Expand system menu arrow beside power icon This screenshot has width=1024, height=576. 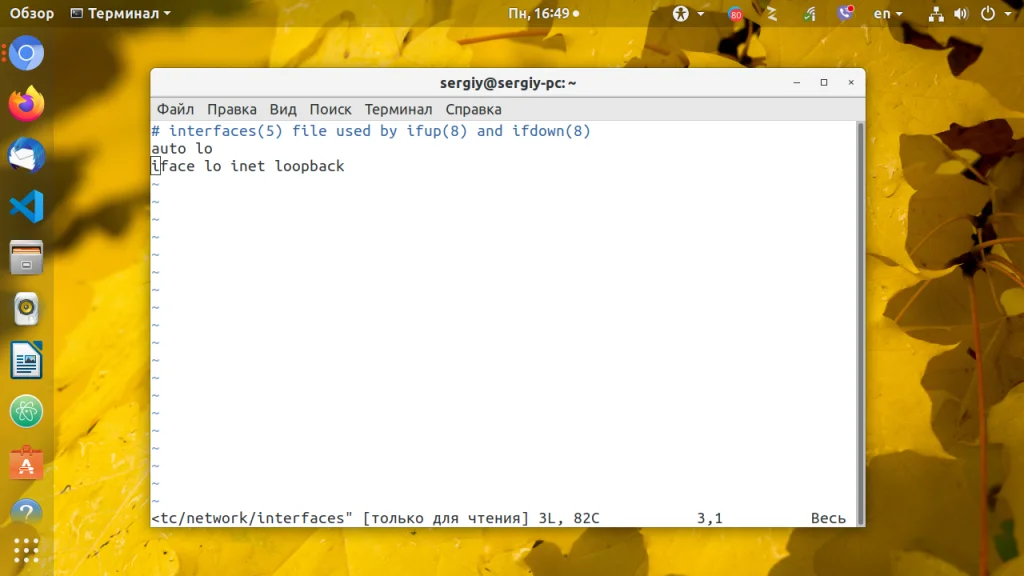pyautogui.click(x=1008, y=14)
